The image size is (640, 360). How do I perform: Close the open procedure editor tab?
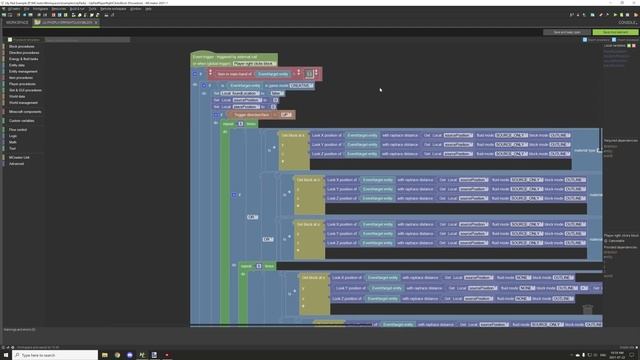pyautogui.click(x=96, y=22)
